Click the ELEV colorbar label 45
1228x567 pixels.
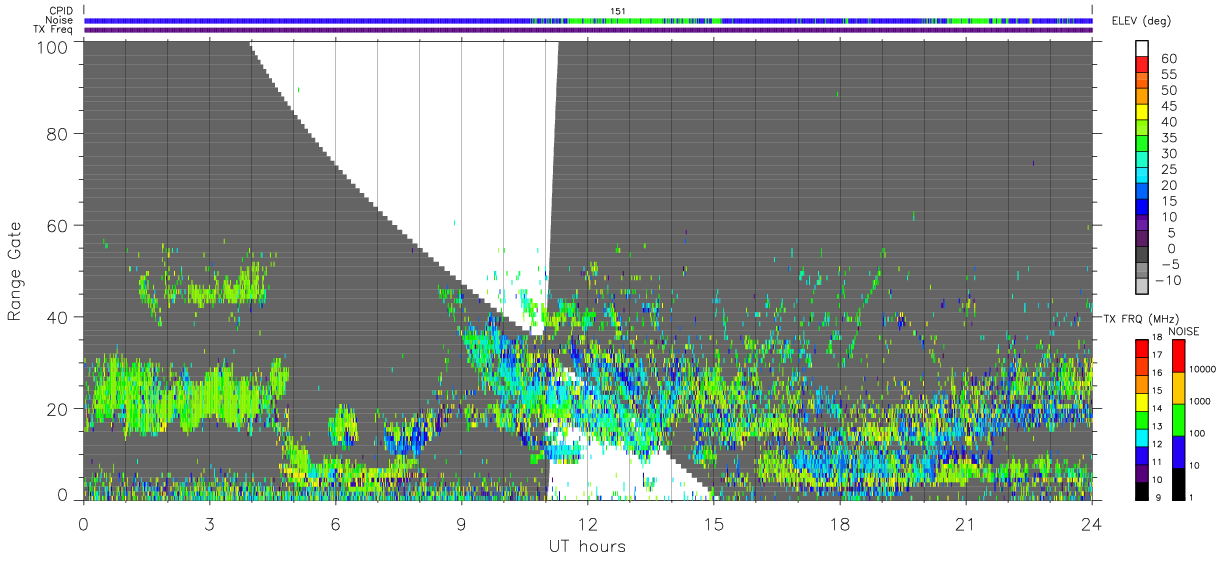point(1169,106)
